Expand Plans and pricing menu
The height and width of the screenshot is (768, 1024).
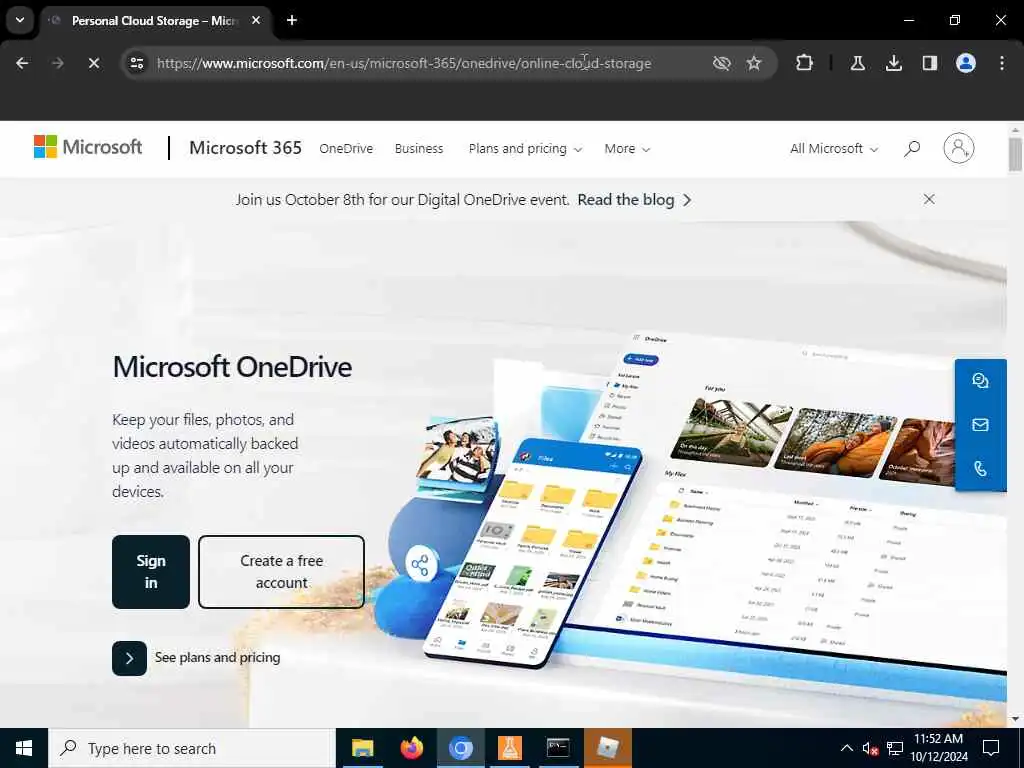click(525, 148)
